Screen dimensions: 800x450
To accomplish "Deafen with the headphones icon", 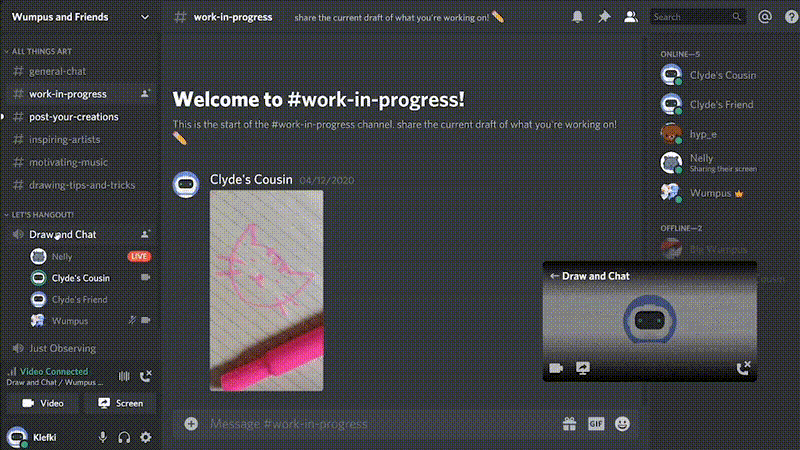I will click(124, 437).
